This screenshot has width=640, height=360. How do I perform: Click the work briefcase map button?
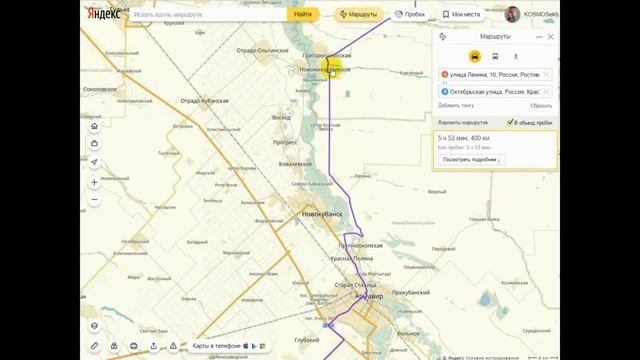[x=94, y=144]
